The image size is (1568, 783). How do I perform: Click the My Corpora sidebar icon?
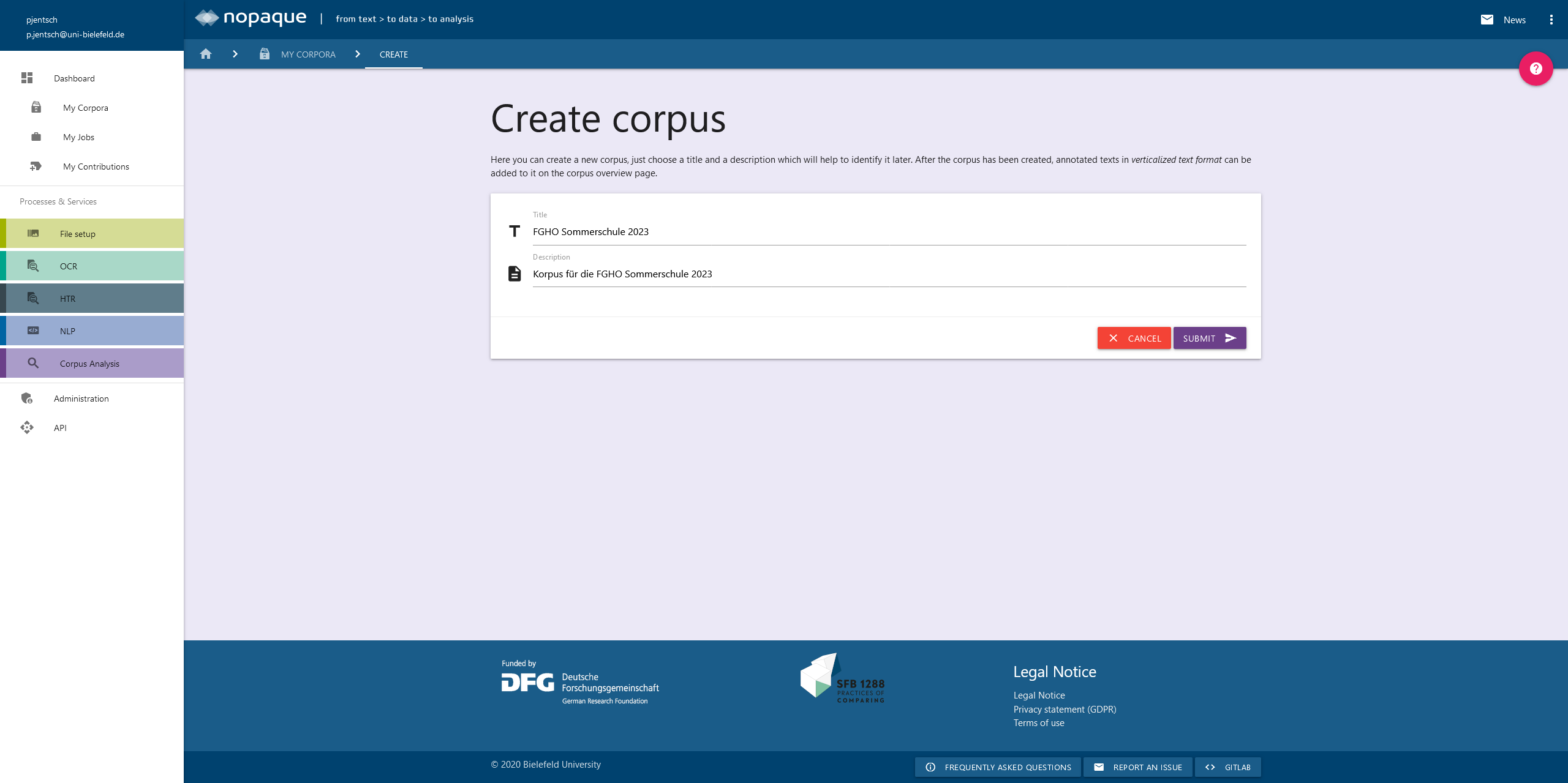(x=36, y=107)
